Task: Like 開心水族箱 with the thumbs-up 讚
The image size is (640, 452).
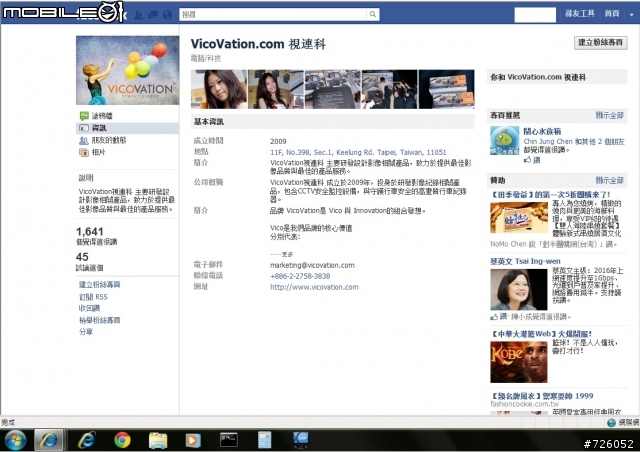Action: pyautogui.click(x=532, y=160)
